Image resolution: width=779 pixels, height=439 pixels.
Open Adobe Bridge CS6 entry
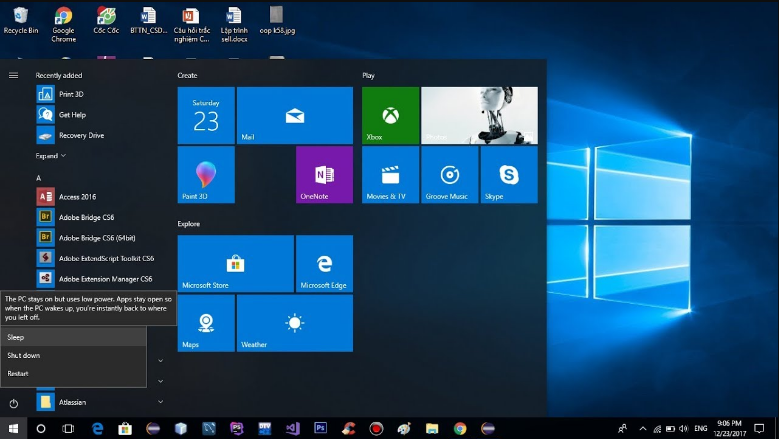coord(99,217)
